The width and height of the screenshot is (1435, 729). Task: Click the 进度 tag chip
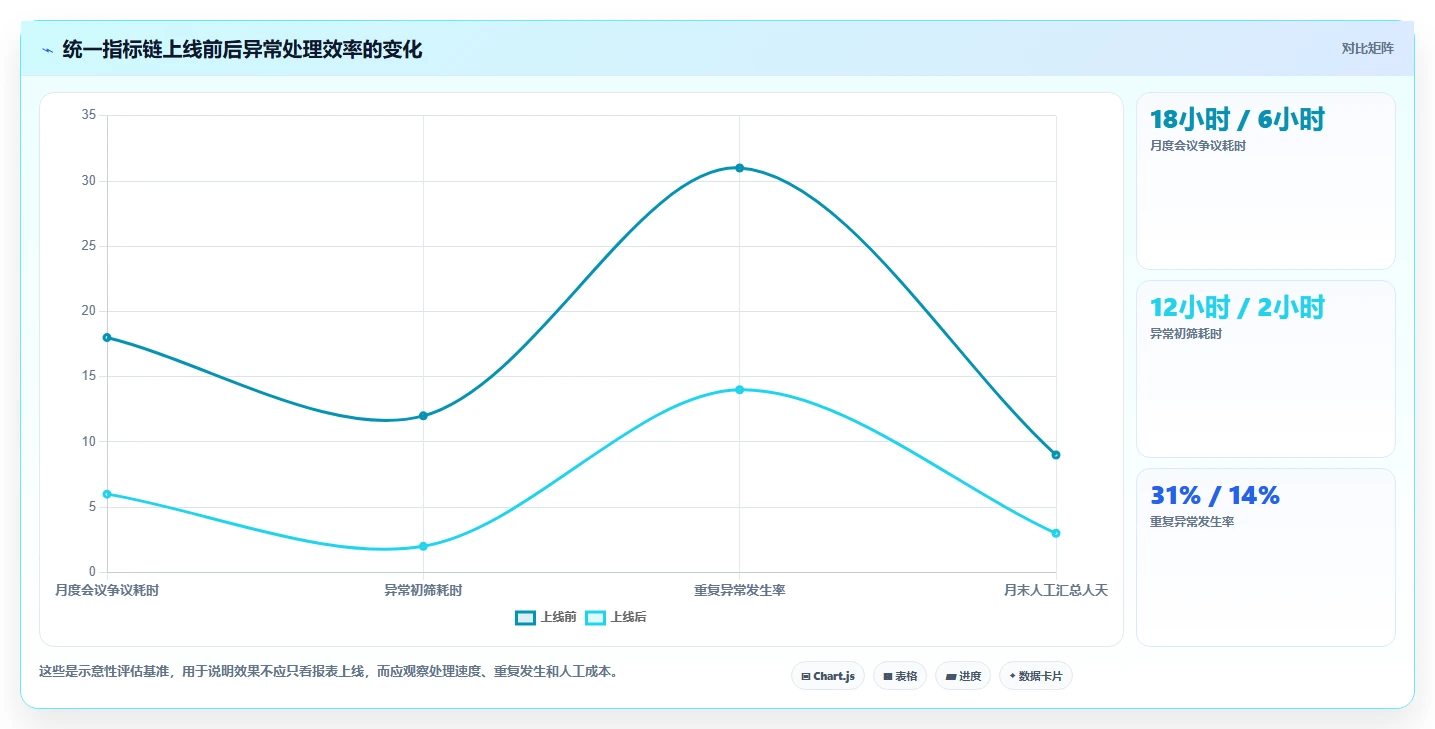[x=963, y=676]
